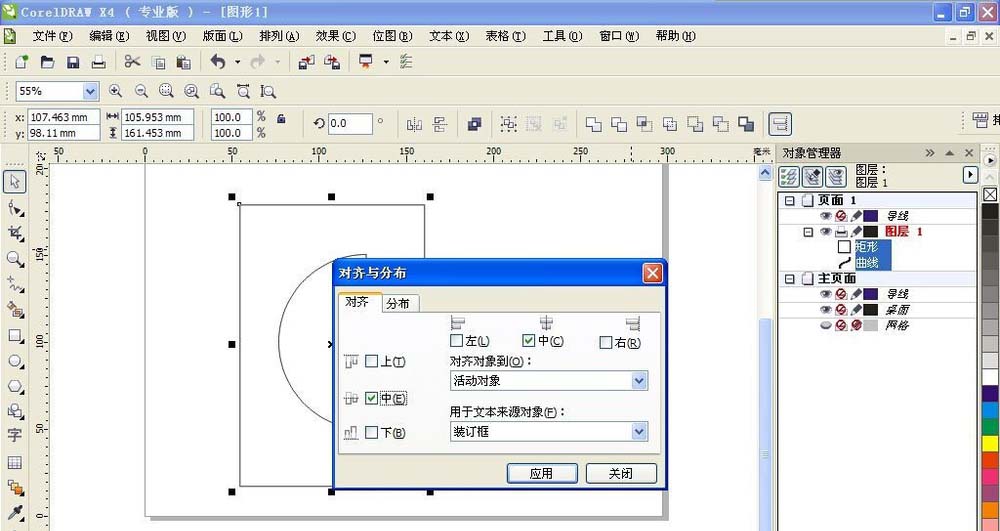1000x531 pixels.
Task: Select the Pick tool in the toolbox
Action: coord(15,182)
